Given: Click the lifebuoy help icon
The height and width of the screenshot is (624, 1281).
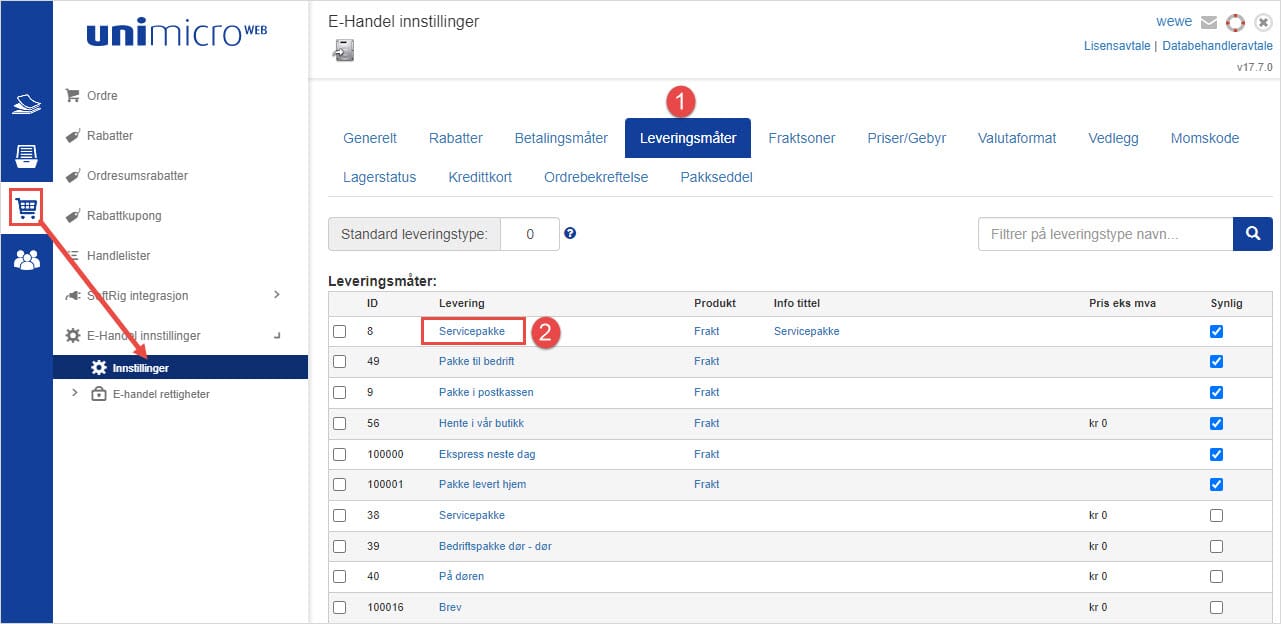Looking at the screenshot, I should [1235, 21].
